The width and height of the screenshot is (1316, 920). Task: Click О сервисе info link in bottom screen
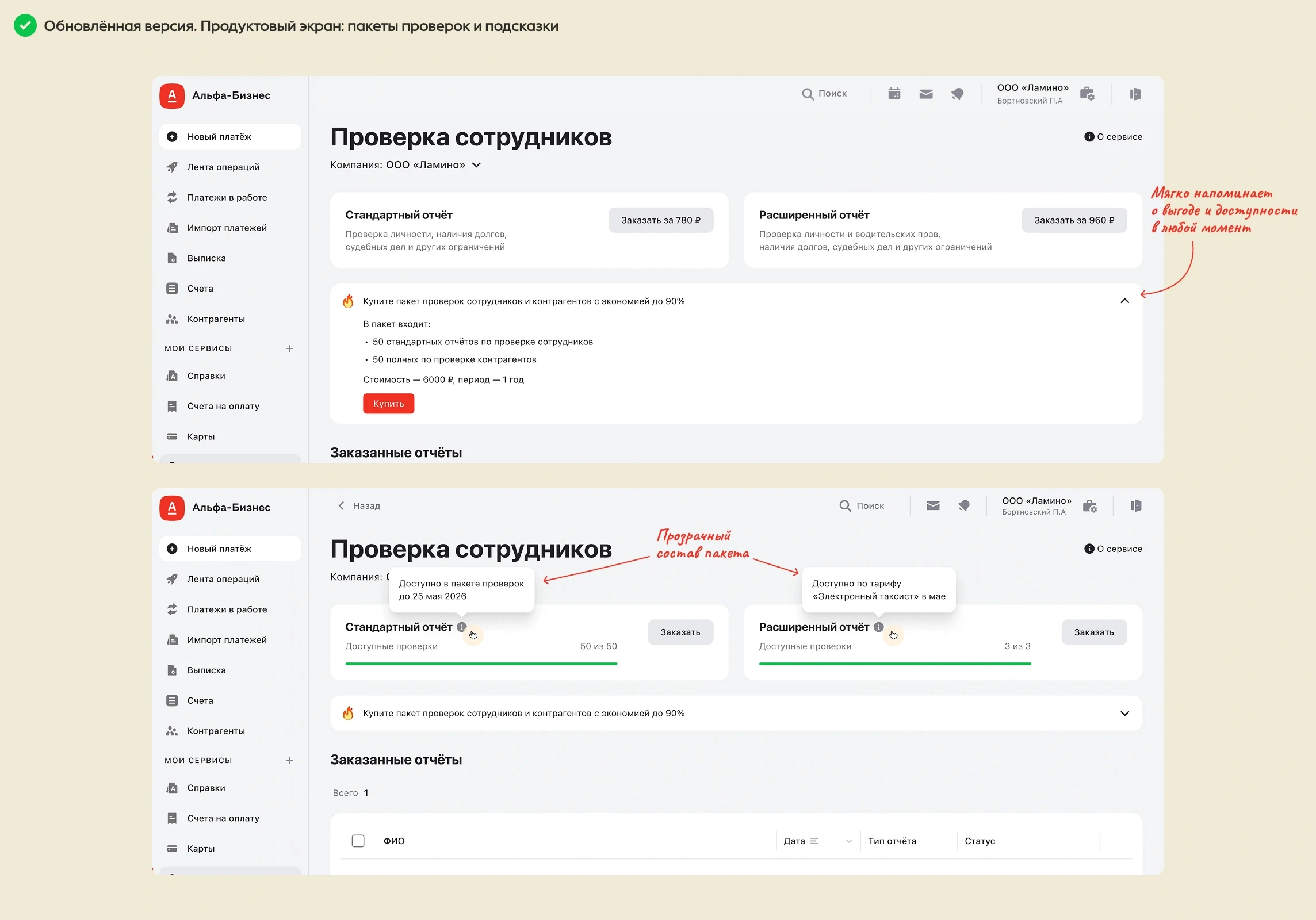click(x=1114, y=549)
